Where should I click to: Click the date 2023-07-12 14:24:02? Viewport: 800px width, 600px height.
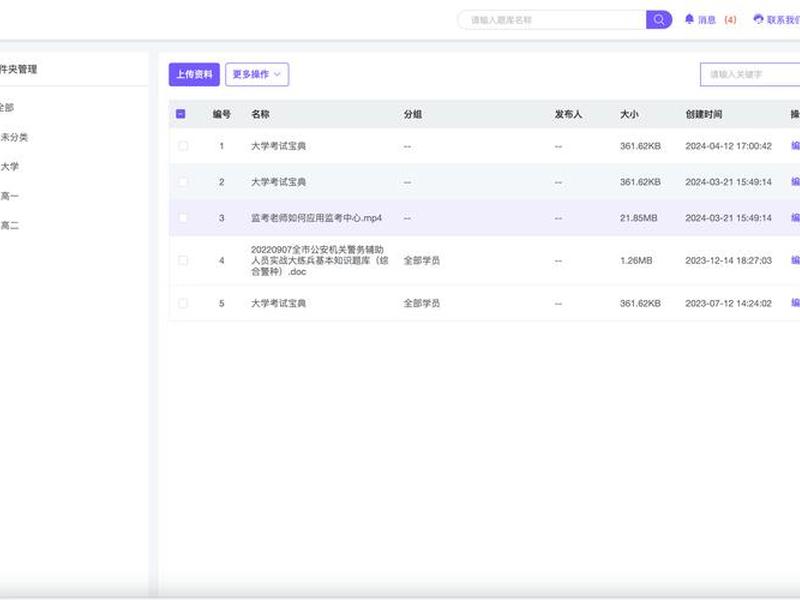tap(729, 303)
